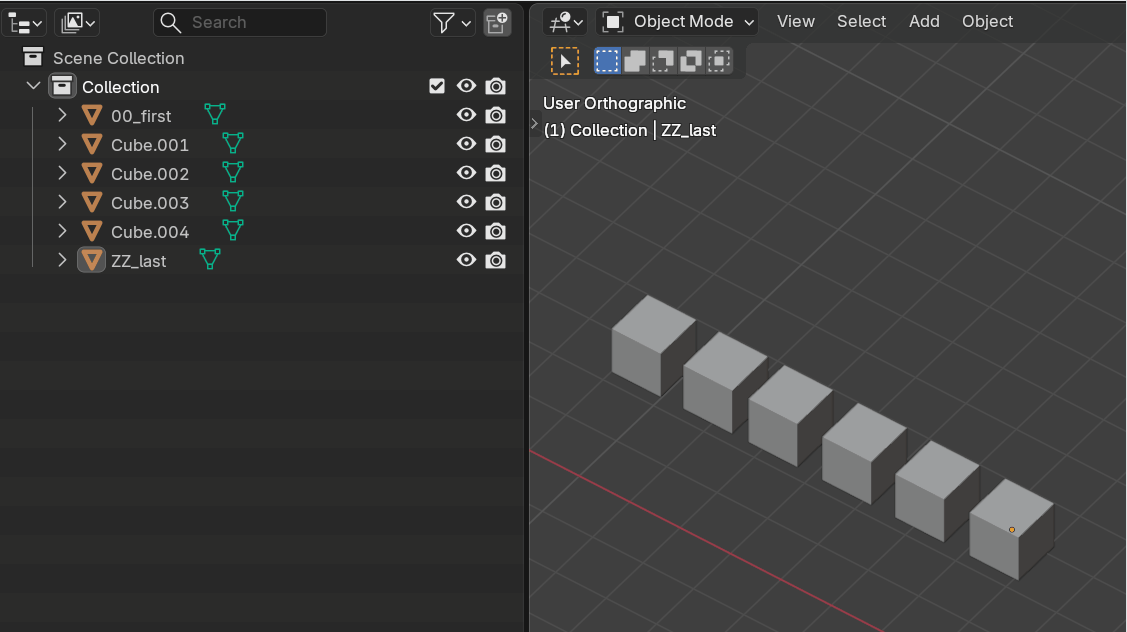
Task: Click the mesh data icon beside 00_first
Action: click(x=215, y=114)
